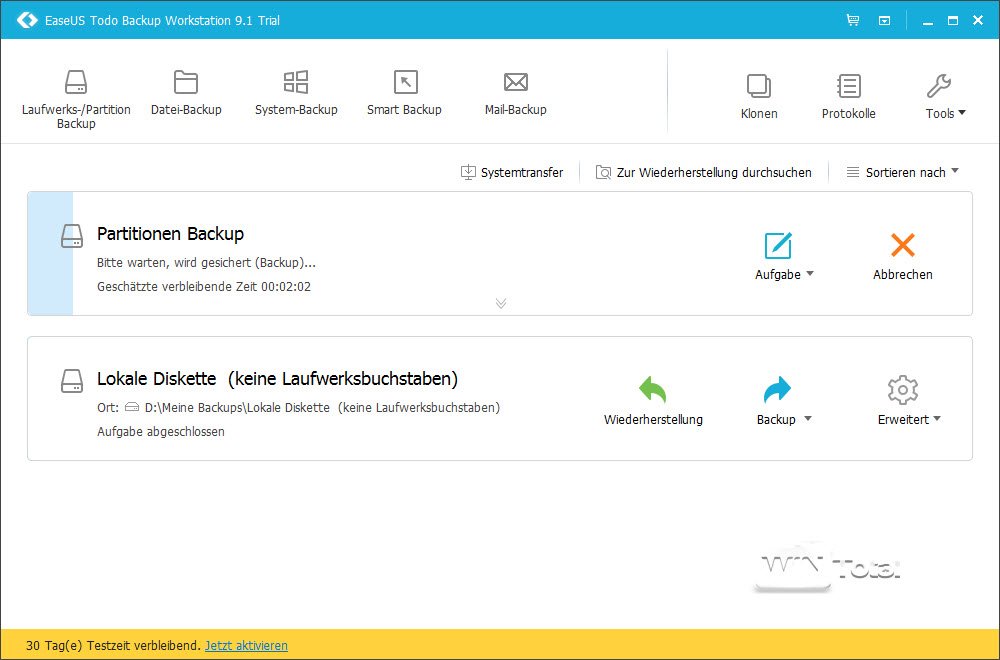Click Systemtransfer
This screenshot has width=1000, height=660.
(512, 172)
